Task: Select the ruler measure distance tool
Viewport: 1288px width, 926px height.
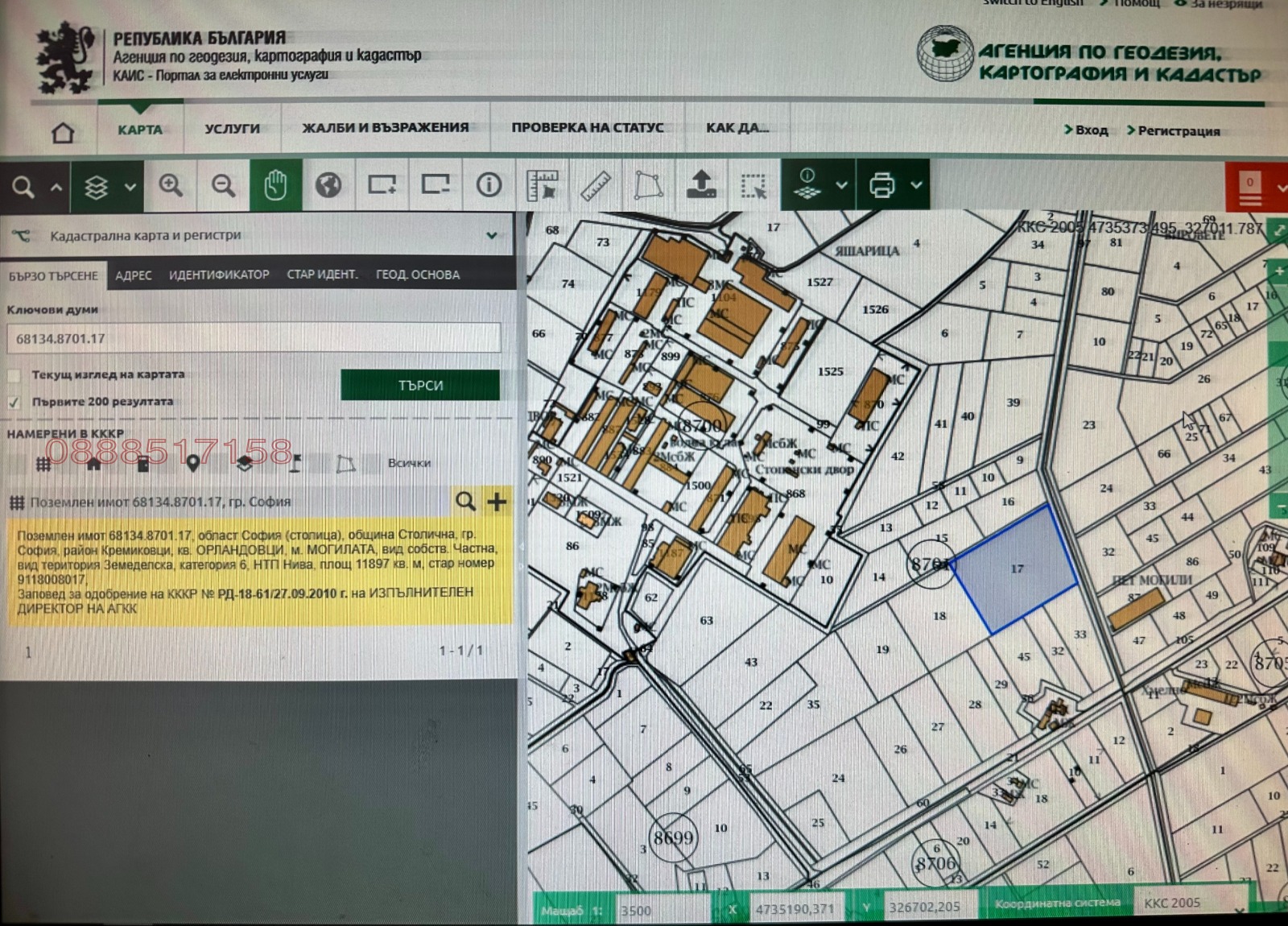Action: (596, 186)
